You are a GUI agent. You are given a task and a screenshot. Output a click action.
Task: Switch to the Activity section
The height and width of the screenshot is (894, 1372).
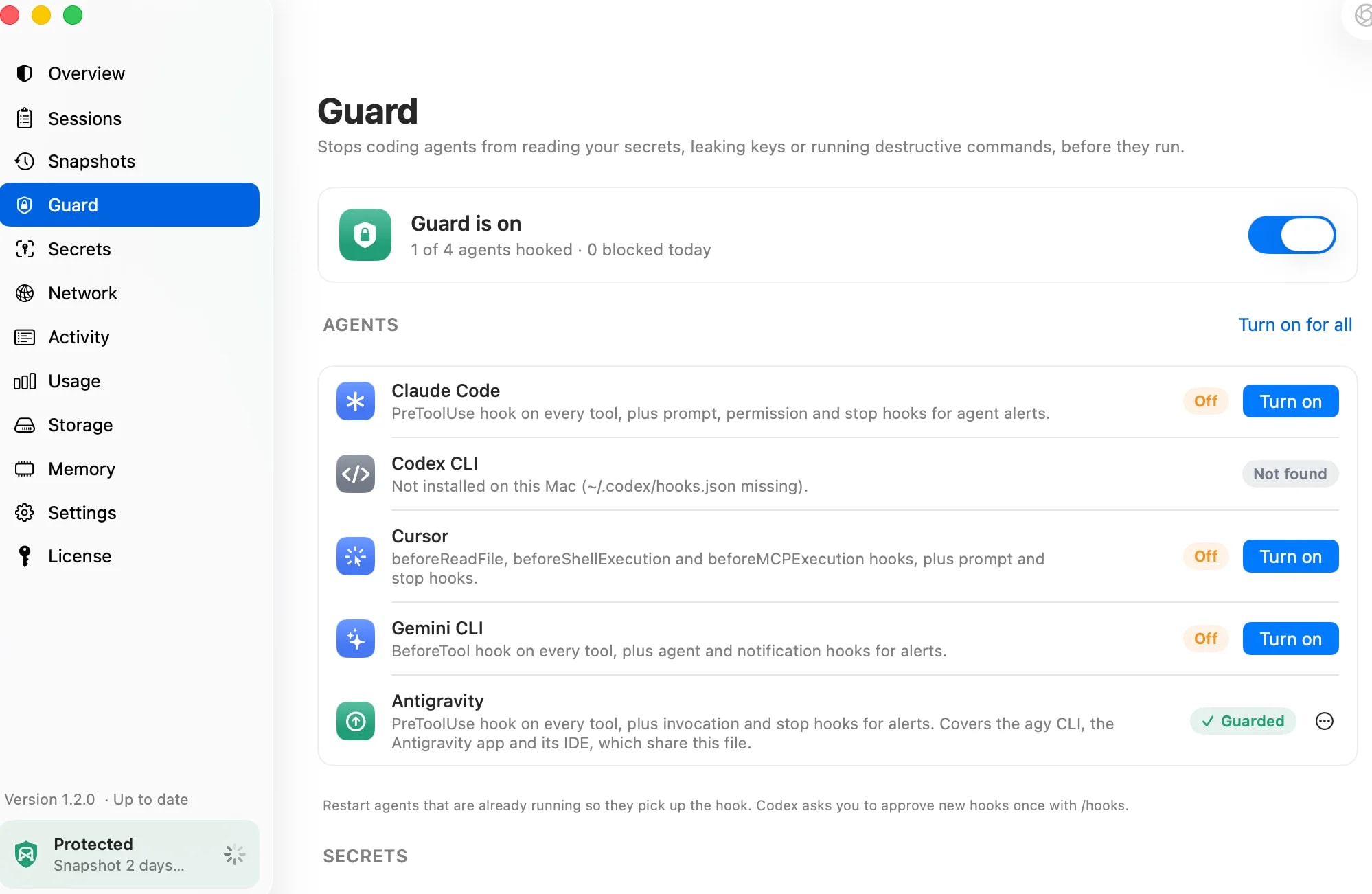pyautogui.click(x=130, y=337)
